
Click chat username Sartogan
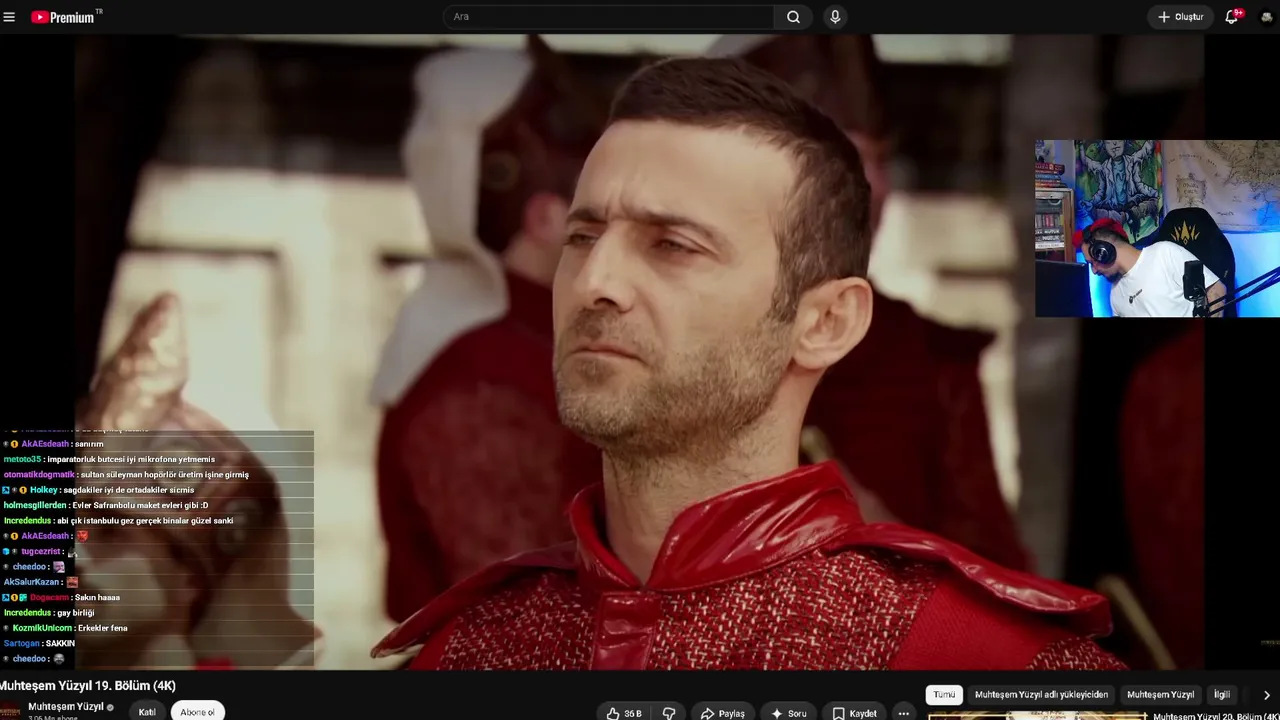22,643
